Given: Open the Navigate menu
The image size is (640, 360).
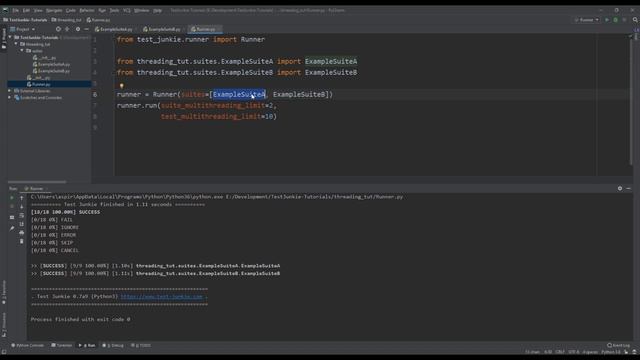Looking at the screenshot, I should click(x=54, y=10).
